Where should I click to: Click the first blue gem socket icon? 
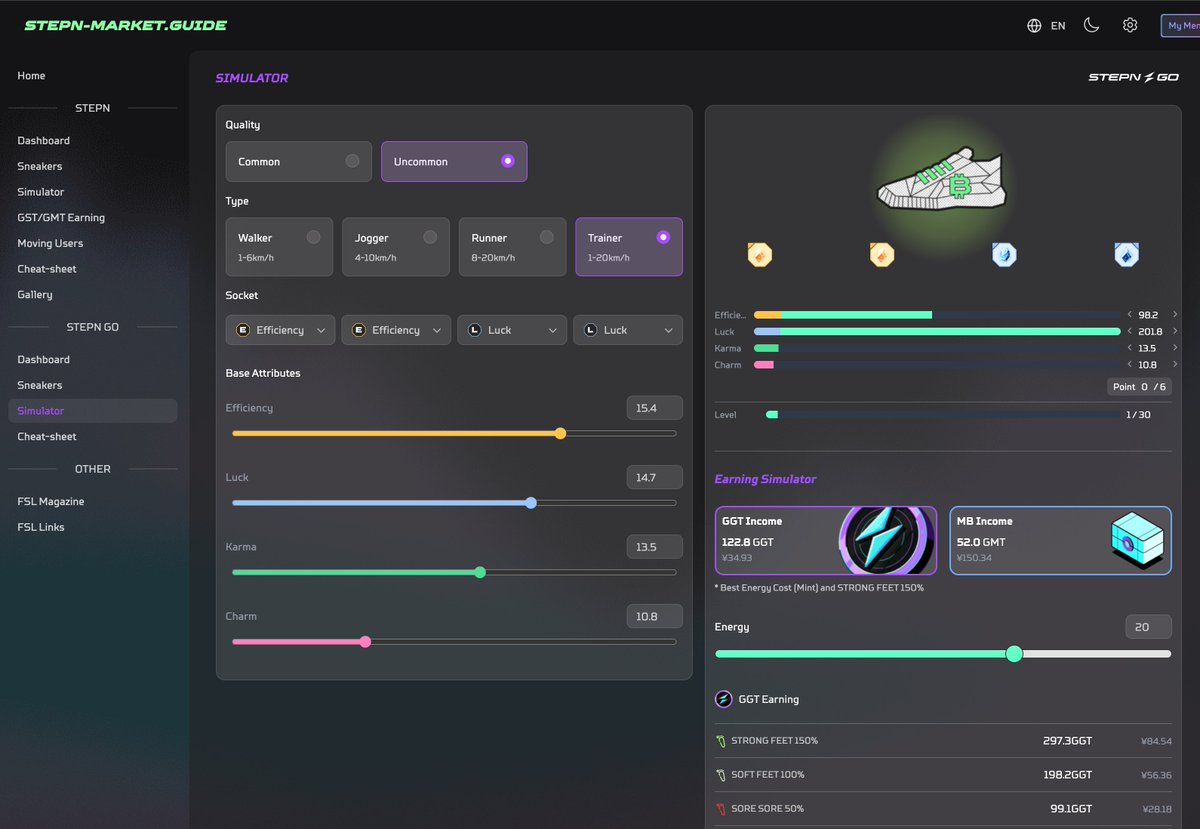[x=1004, y=255]
